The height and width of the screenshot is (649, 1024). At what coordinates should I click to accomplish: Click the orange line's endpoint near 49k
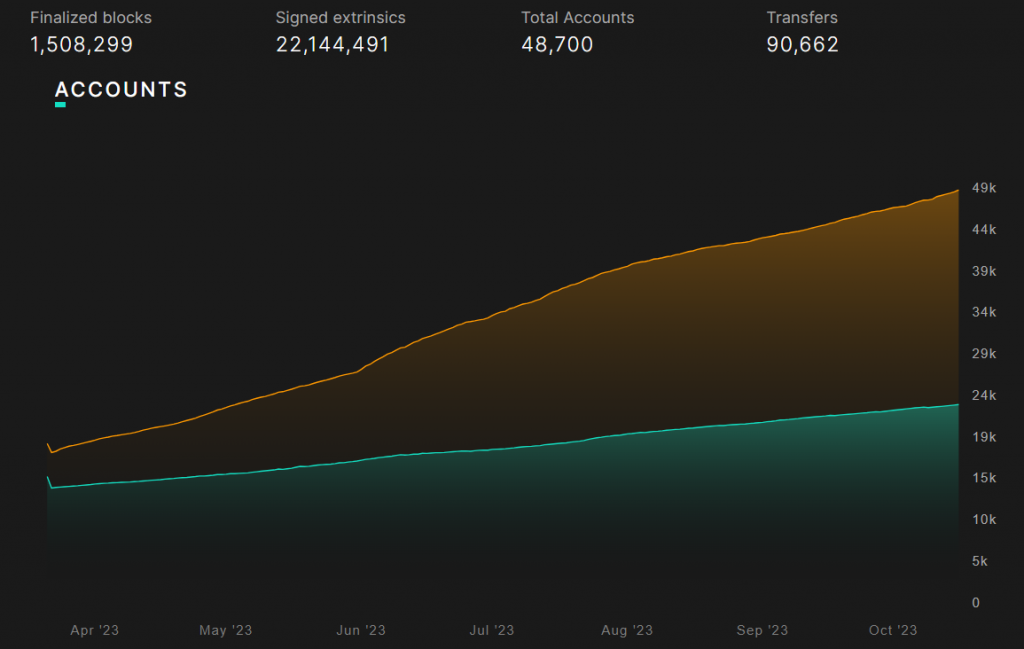click(958, 190)
